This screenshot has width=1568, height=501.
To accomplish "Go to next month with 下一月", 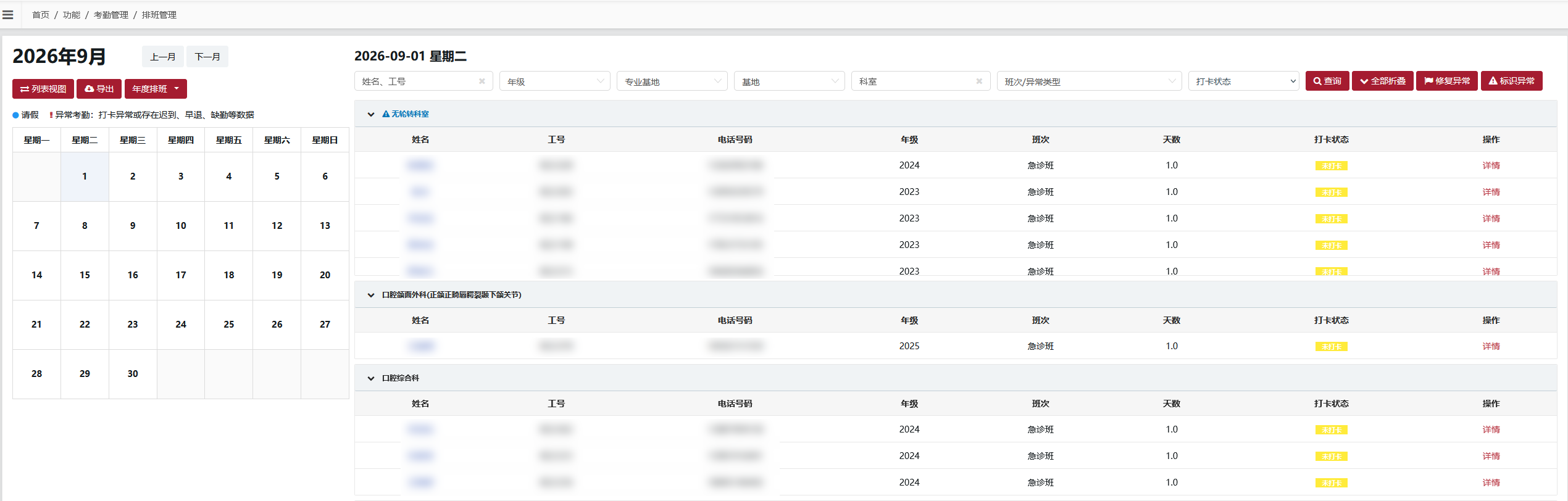I will point(207,57).
